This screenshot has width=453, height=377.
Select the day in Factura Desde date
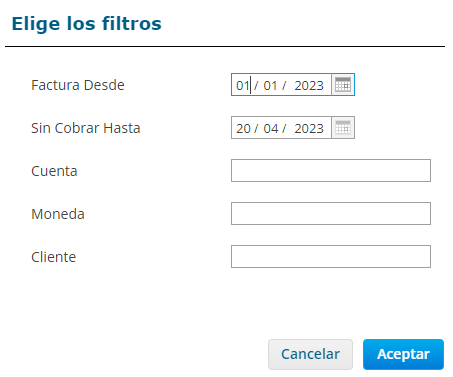(x=243, y=85)
